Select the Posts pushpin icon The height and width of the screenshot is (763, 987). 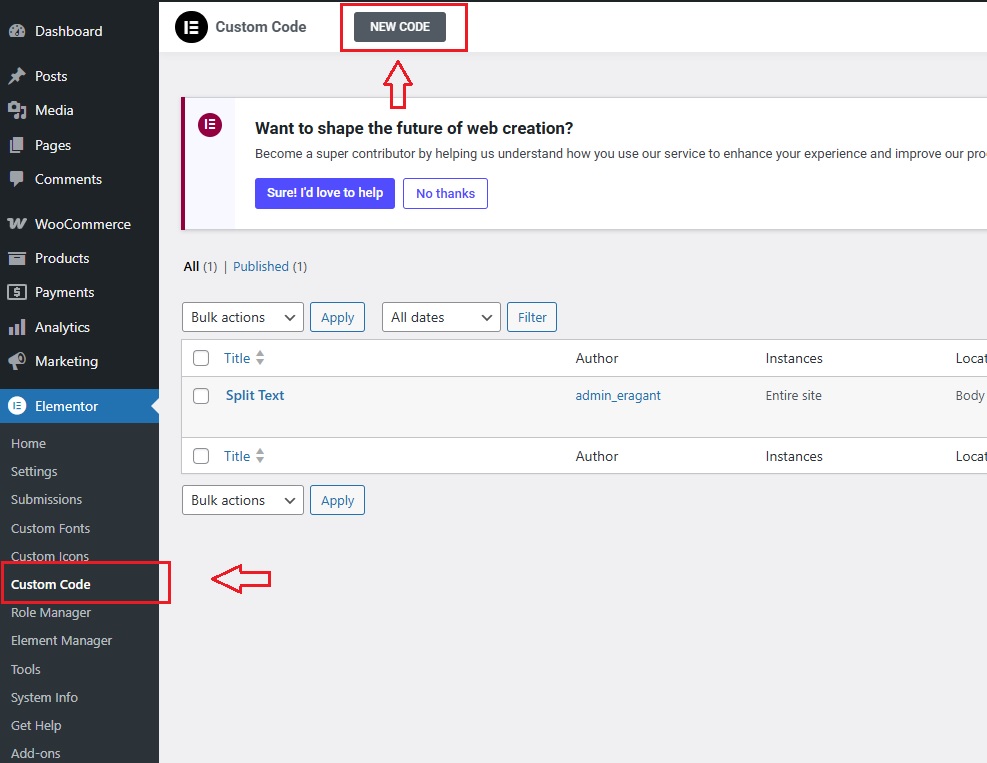(x=24, y=75)
